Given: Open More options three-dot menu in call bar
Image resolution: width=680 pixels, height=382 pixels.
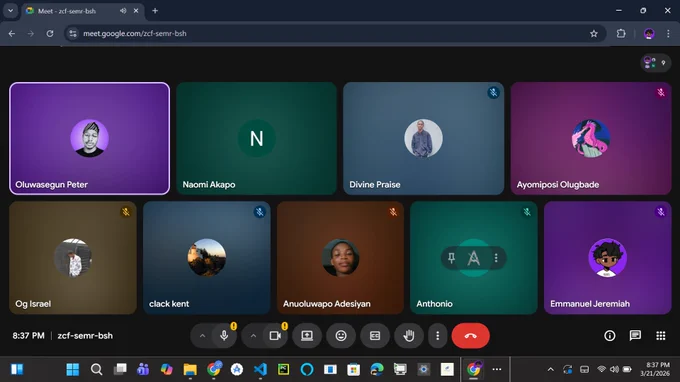Looking at the screenshot, I should coord(438,336).
